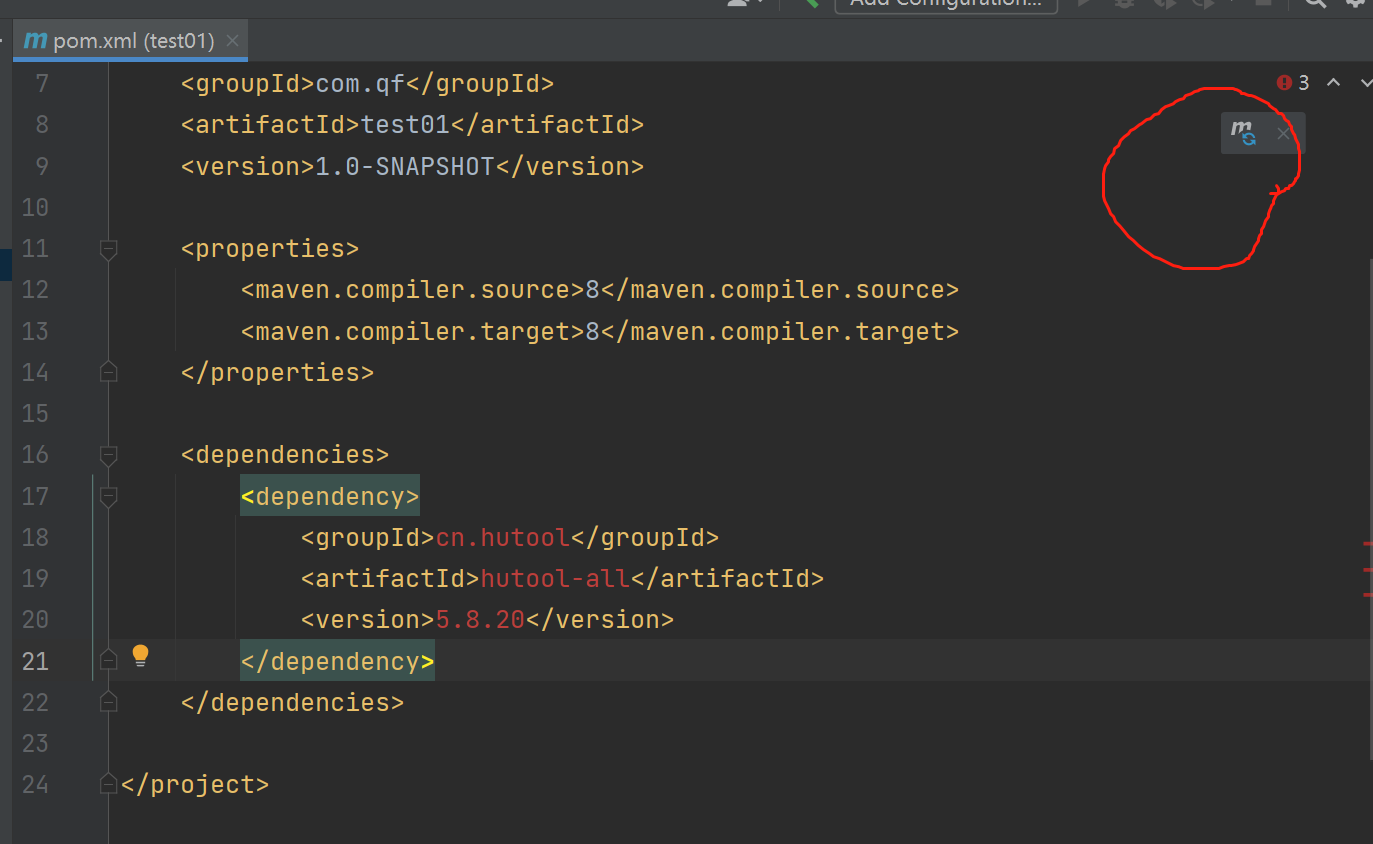Click the fold marker at line 14
The height and width of the screenshot is (844, 1373).
[x=109, y=372]
